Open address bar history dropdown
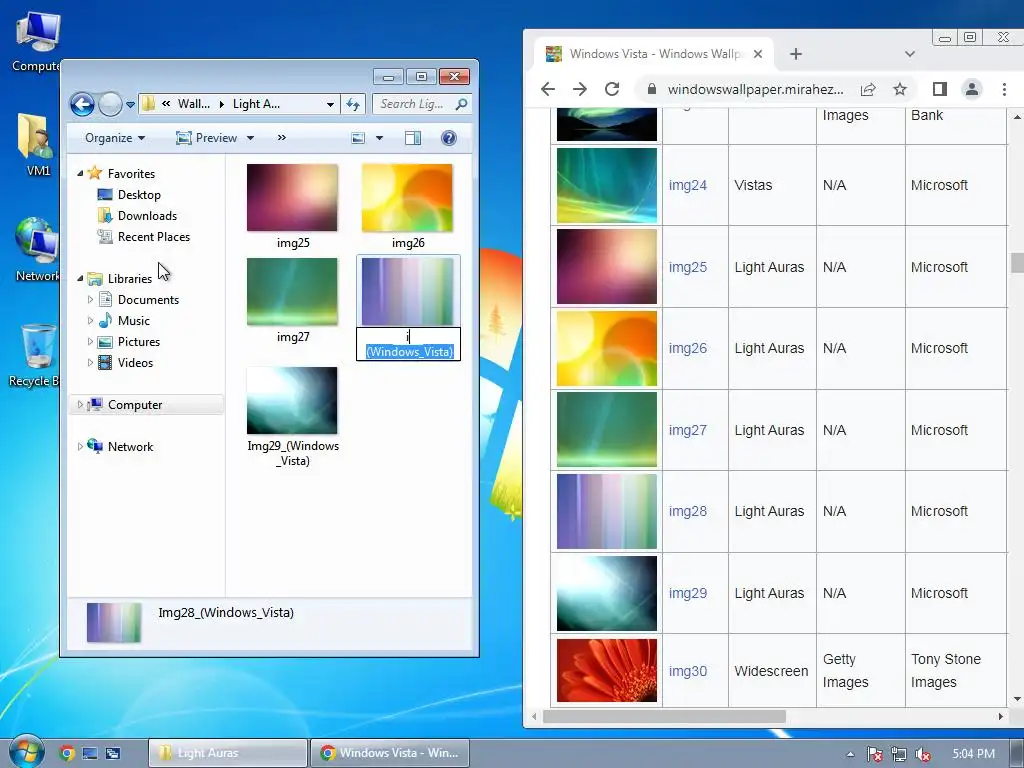The height and width of the screenshot is (768, 1024). 330,104
